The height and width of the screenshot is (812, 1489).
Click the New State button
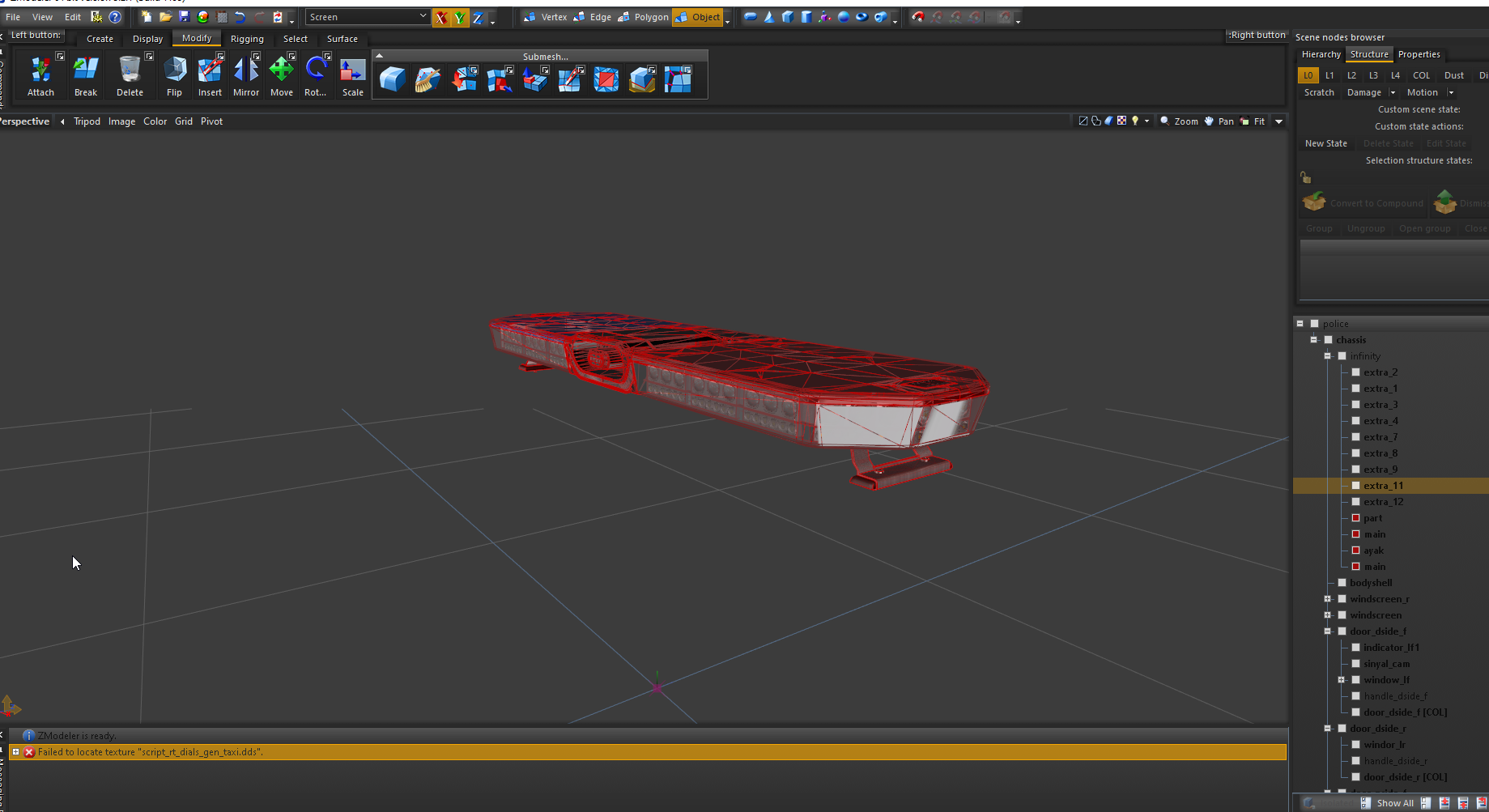click(x=1325, y=143)
